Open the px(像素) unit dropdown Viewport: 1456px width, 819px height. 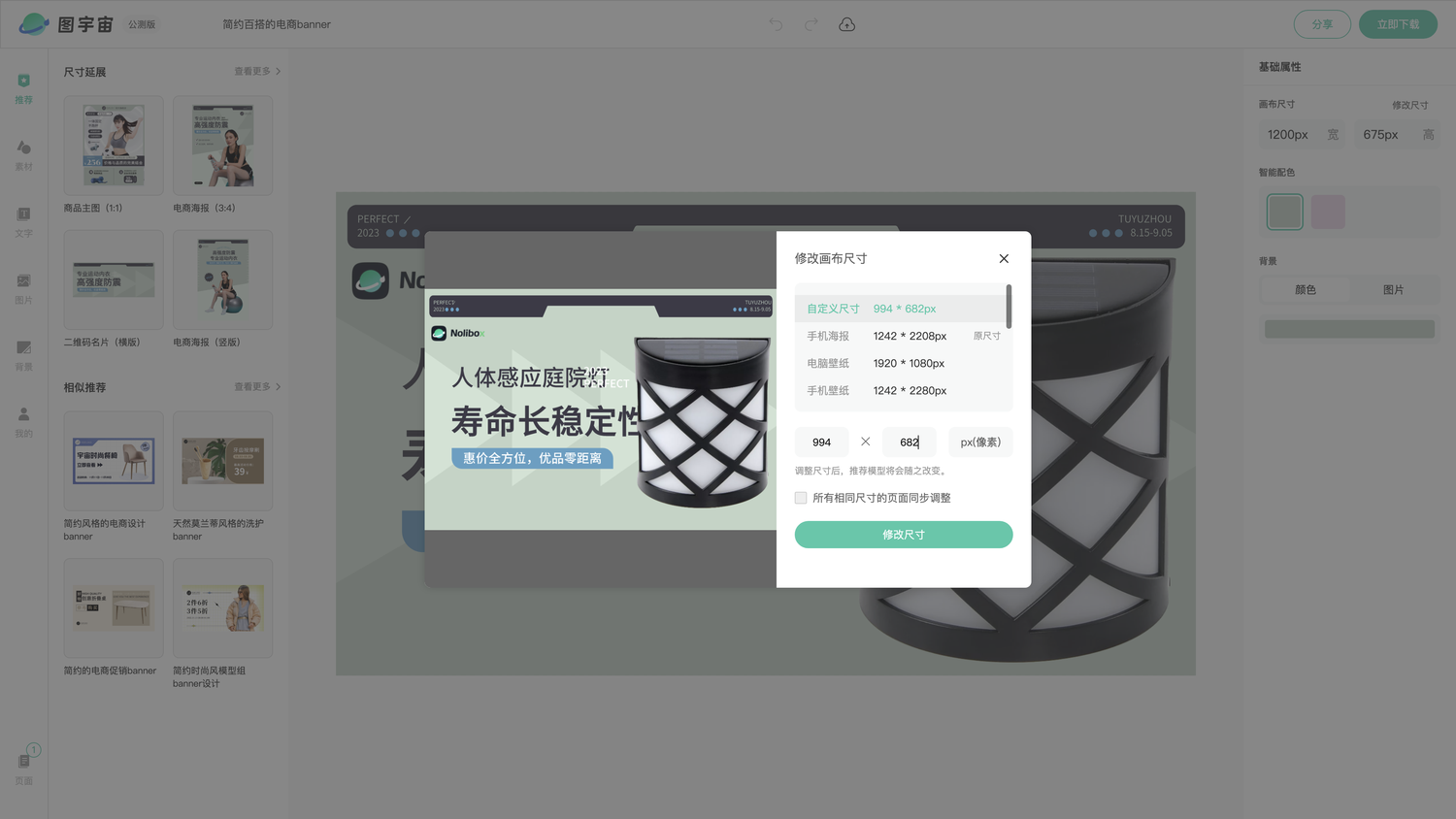coord(980,442)
